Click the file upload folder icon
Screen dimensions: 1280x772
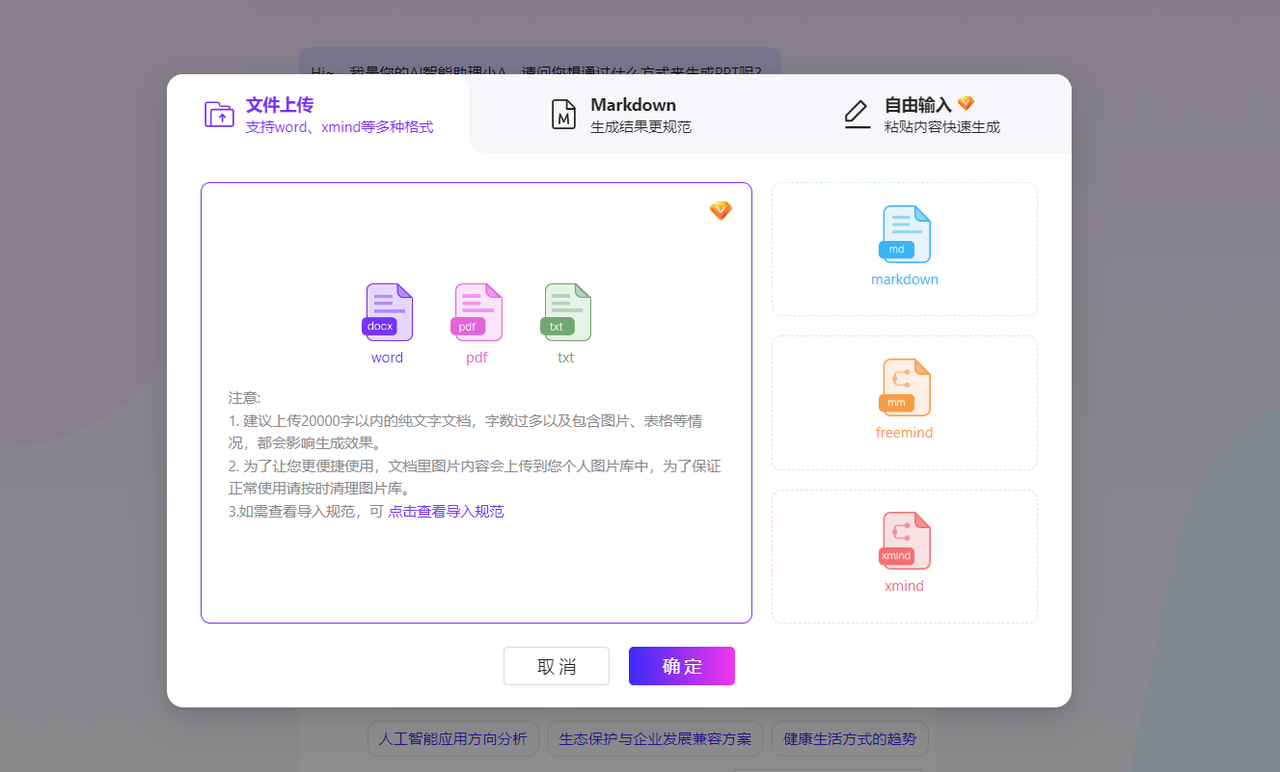pyautogui.click(x=219, y=114)
